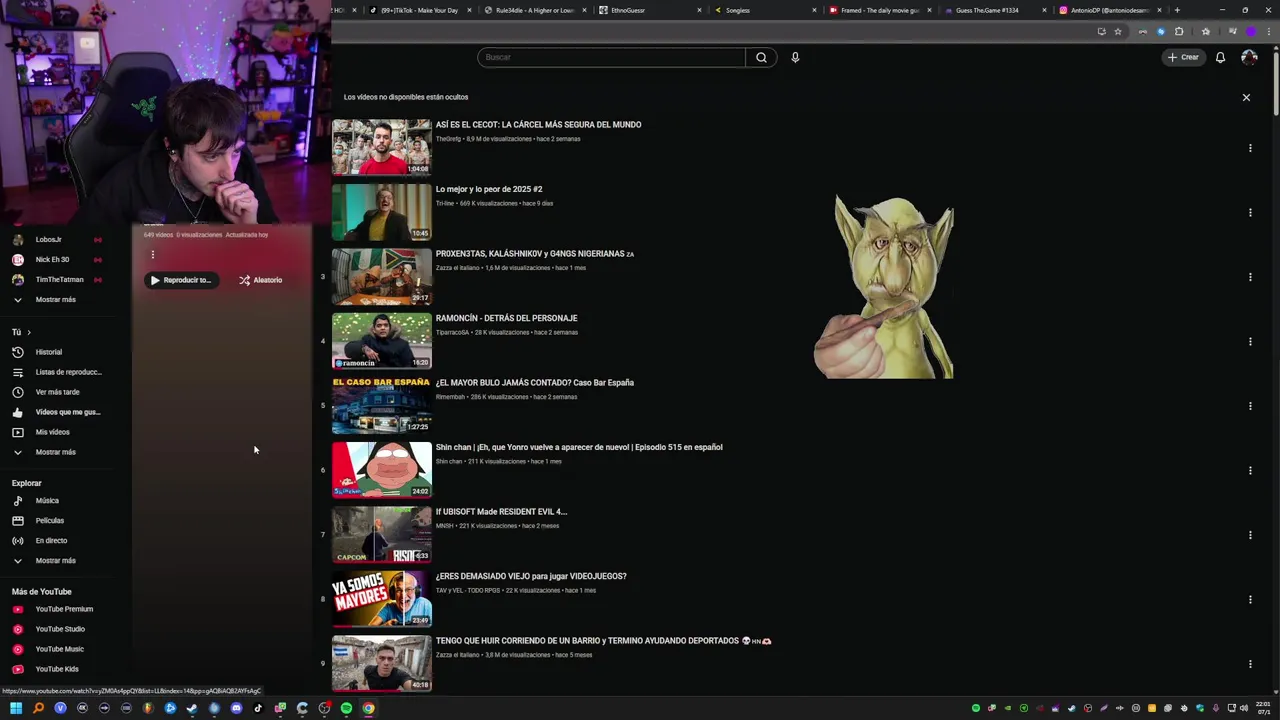Play CECOT cárcel video thumbnail
Screen dimensions: 1280x720
(382, 147)
